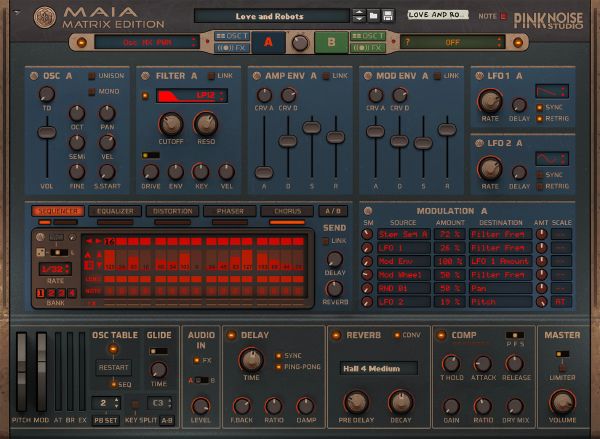Toggle the MOD ENV A power button

[368, 76]
